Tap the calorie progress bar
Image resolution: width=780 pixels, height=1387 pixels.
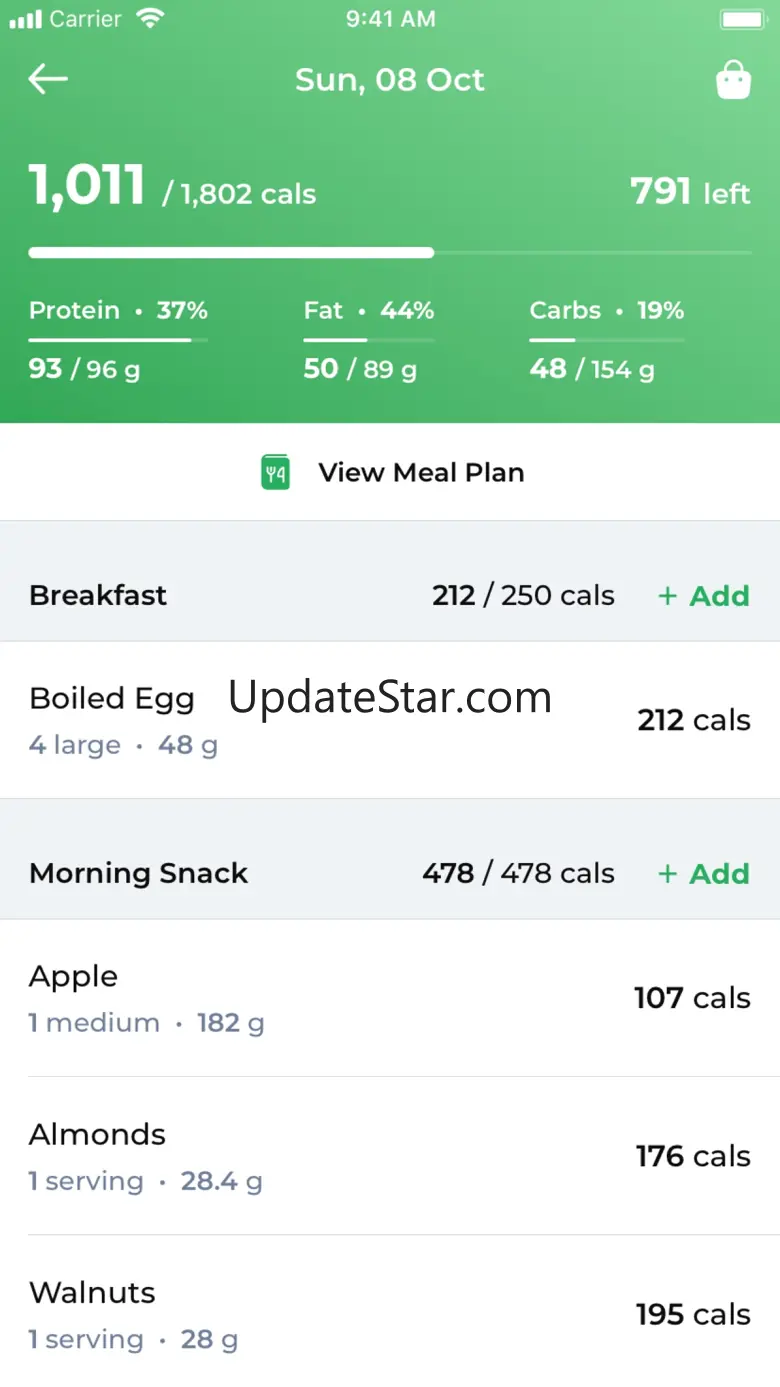click(390, 253)
